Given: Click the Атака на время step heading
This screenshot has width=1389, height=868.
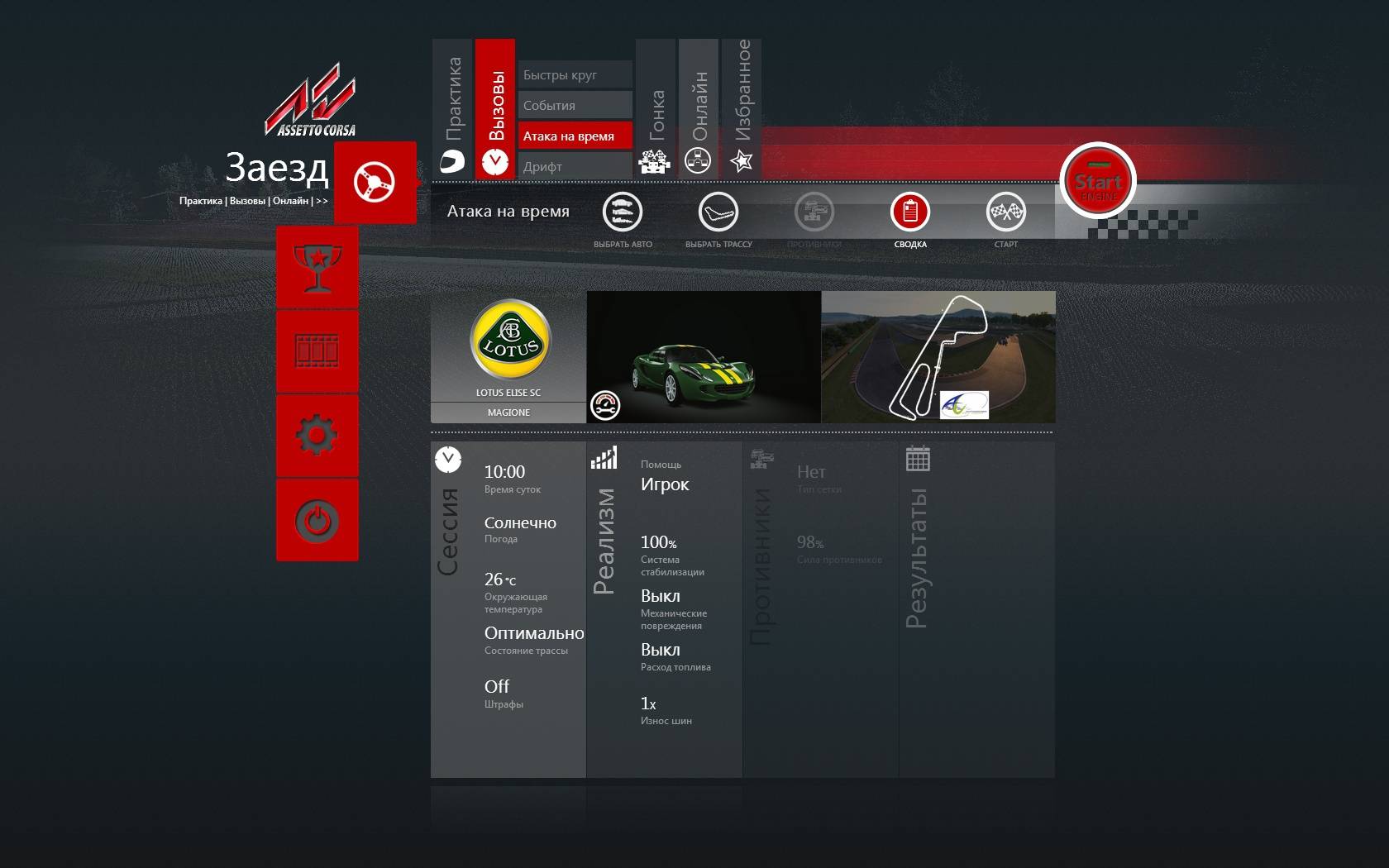Looking at the screenshot, I should pos(508,212).
